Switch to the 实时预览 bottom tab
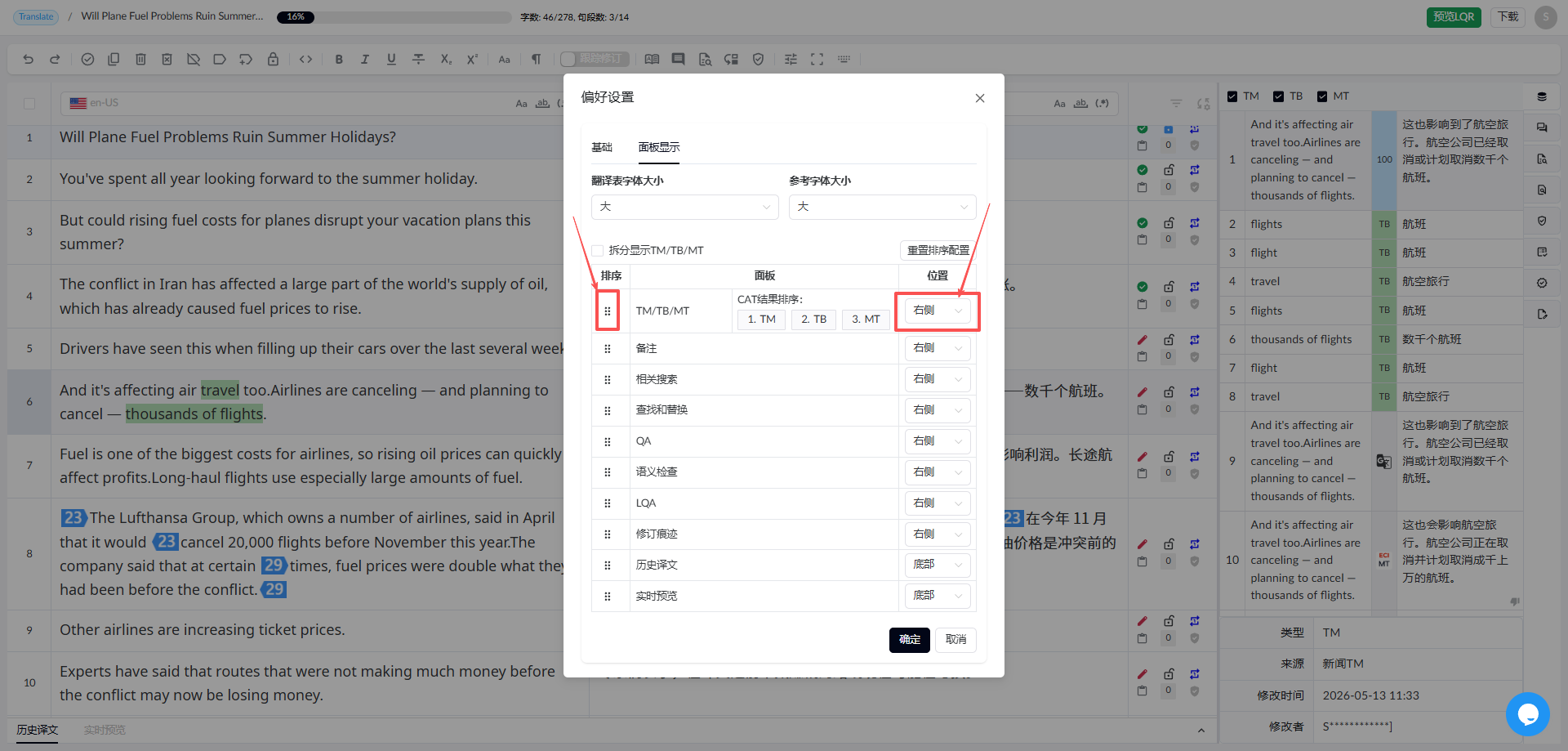 (x=105, y=730)
